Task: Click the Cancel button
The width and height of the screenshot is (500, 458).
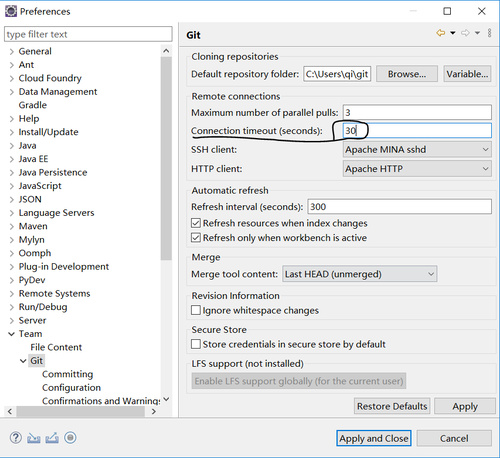Action: pos(454,438)
